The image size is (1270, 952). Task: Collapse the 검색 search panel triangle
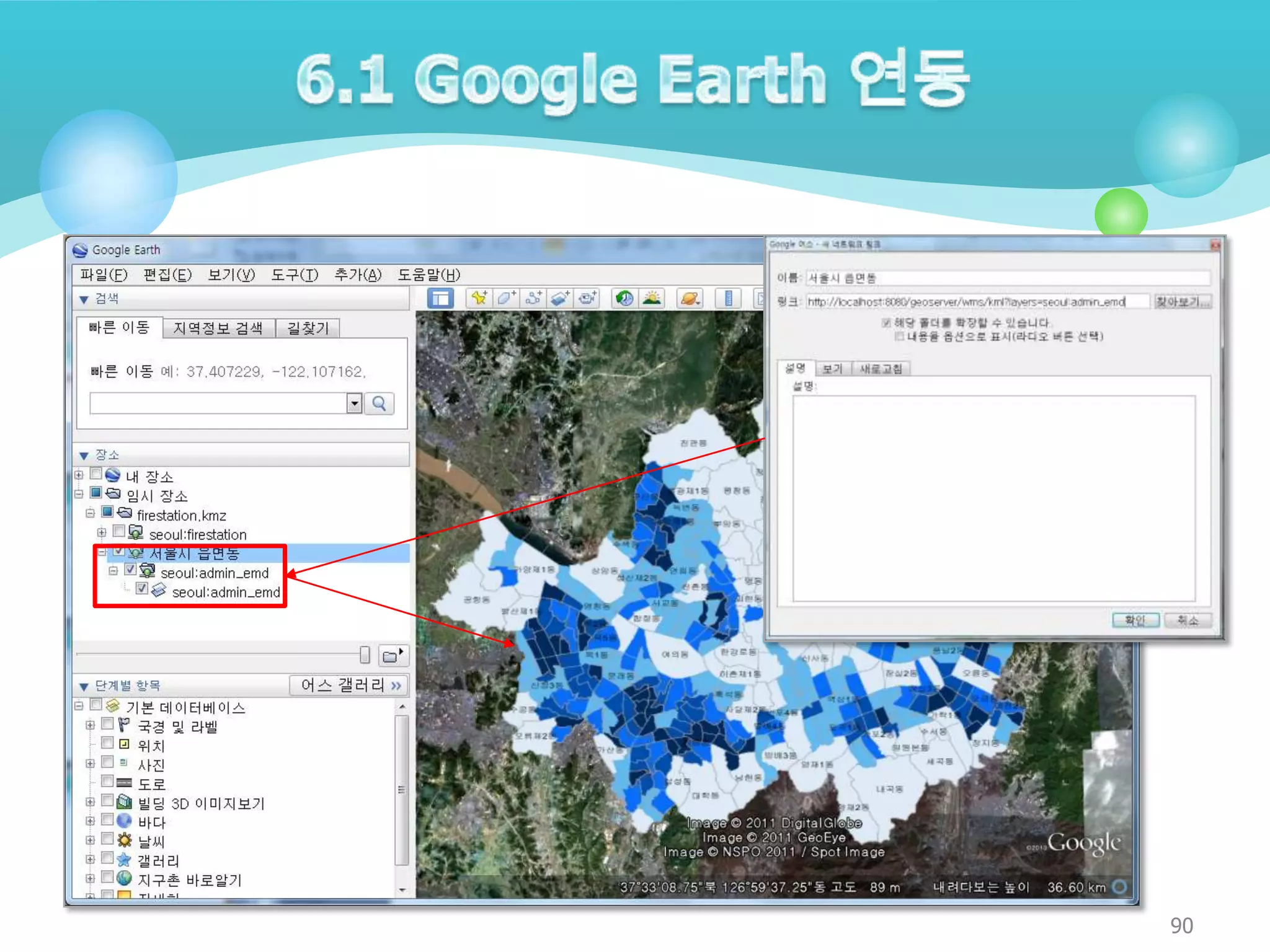click(84, 300)
